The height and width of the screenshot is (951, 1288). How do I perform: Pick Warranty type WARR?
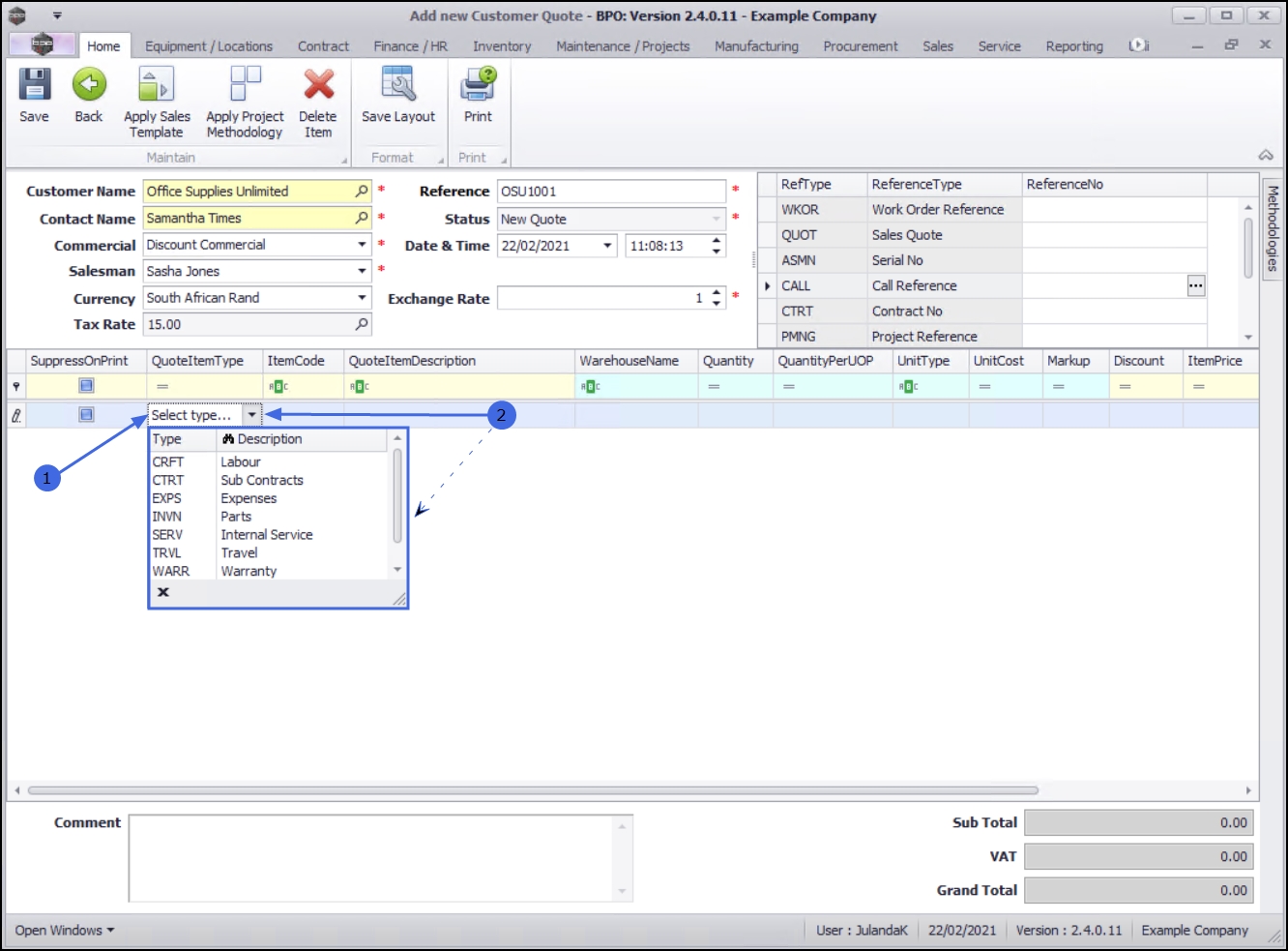point(269,571)
